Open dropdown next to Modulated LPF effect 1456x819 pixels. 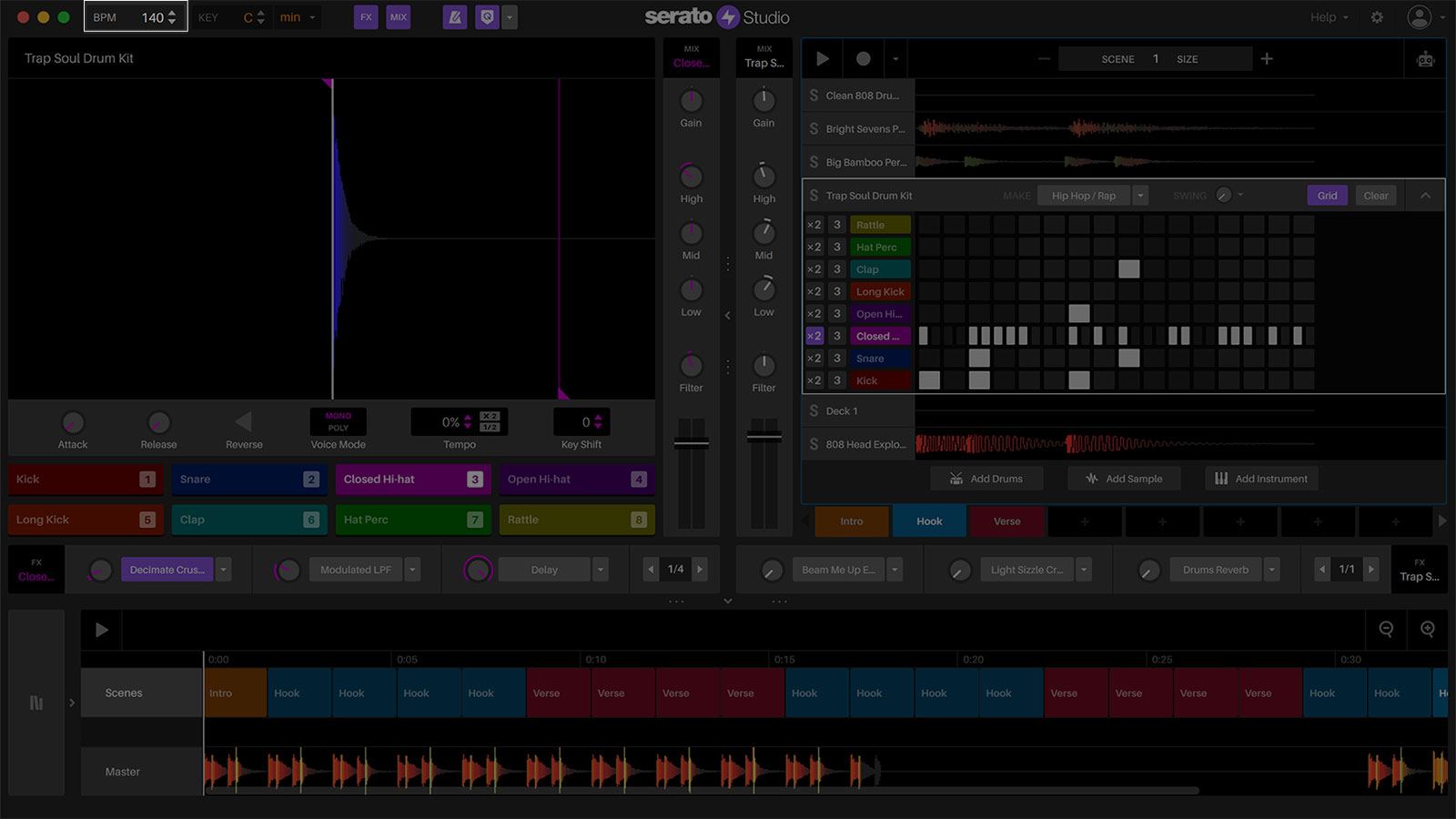pyautogui.click(x=412, y=570)
